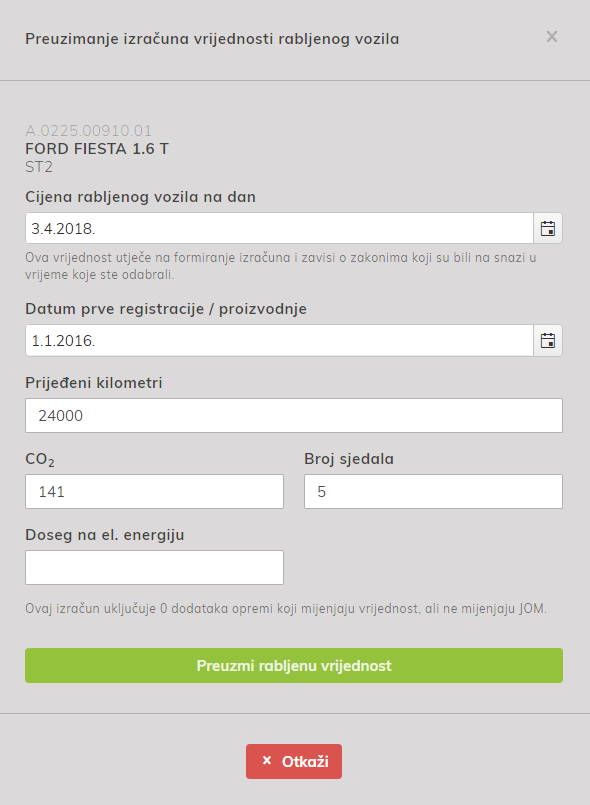Click the CO2 label text
590x805 pixels.
[x=40, y=459]
